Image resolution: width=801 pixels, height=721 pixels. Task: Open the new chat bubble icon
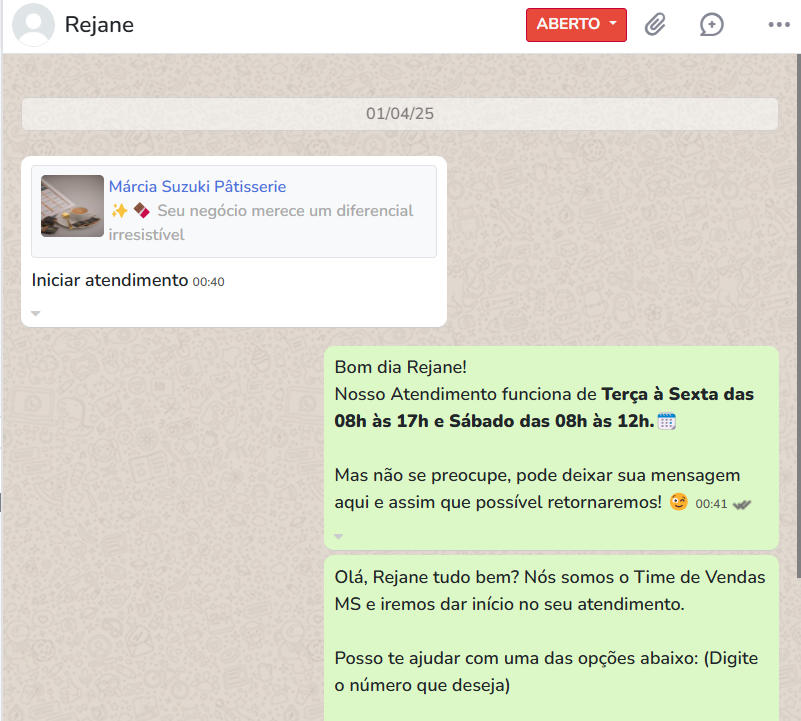click(x=711, y=25)
